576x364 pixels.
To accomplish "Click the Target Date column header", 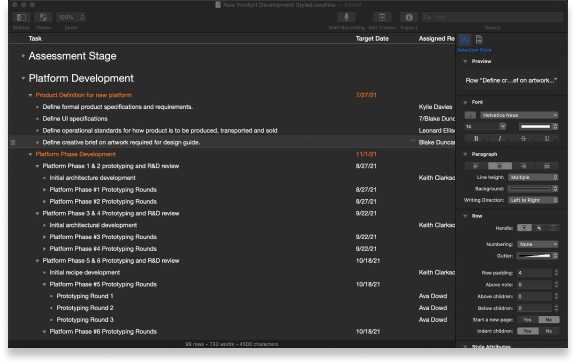I will coord(372,39).
